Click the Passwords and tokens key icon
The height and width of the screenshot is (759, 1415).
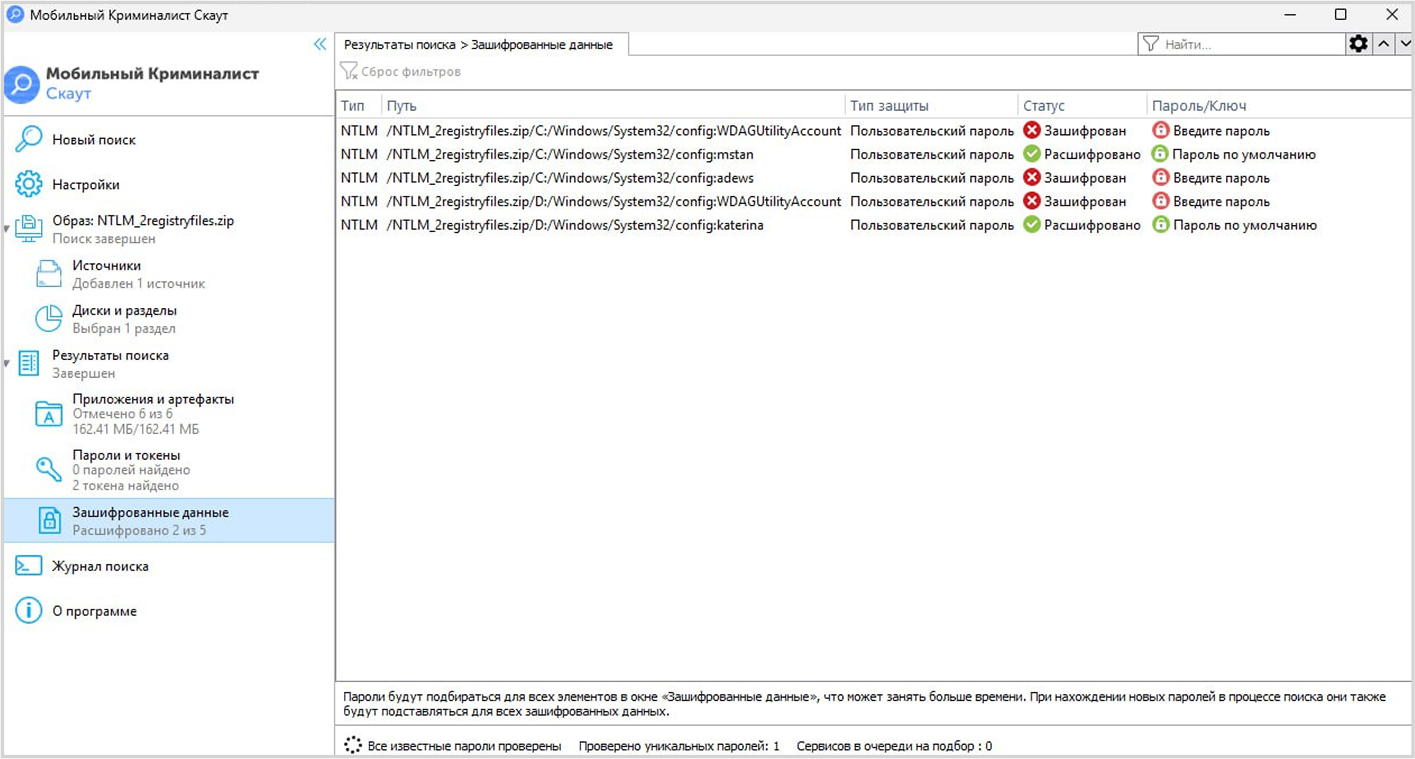coord(49,469)
